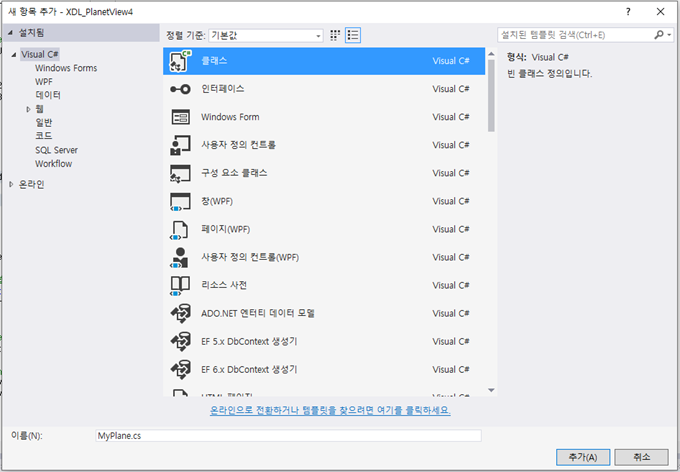Choose EF 6.x DbContext 생성기 icon
This screenshot has width=680, height=472.
tap(180, 370)
